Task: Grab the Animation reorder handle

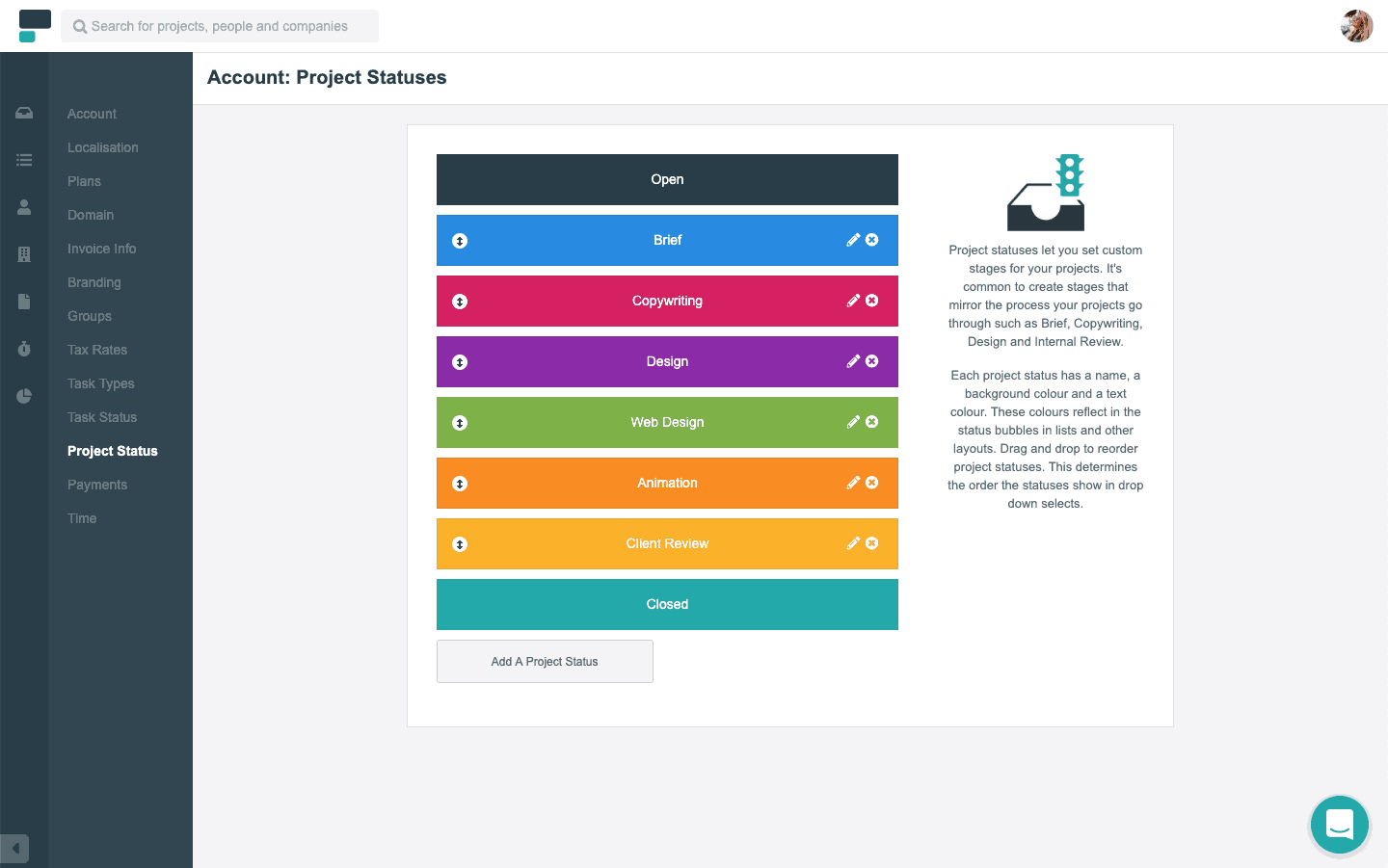Action: tap(460, 484)
